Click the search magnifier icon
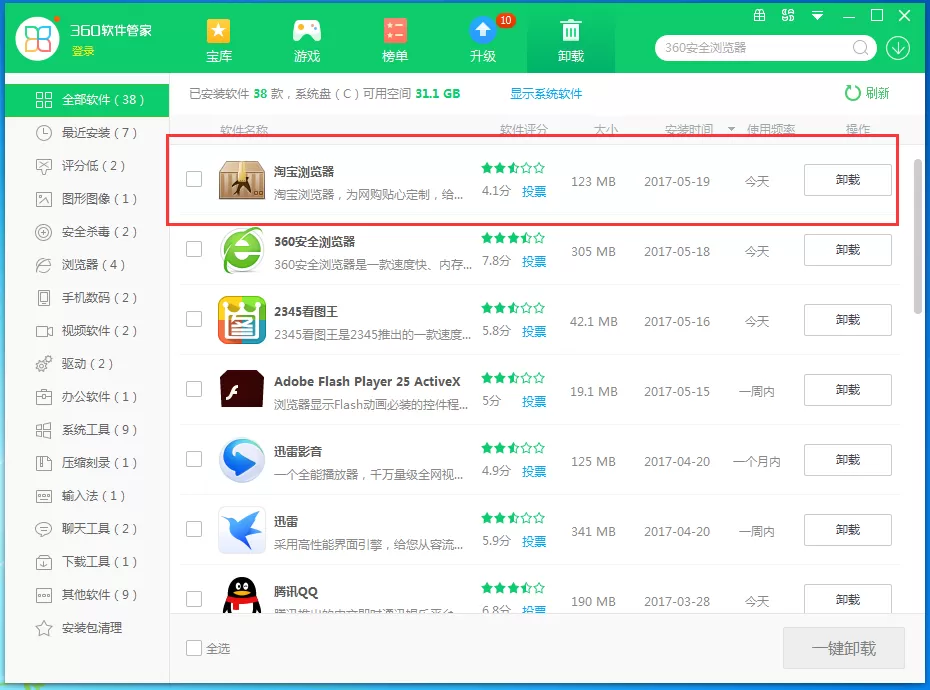 860,47
